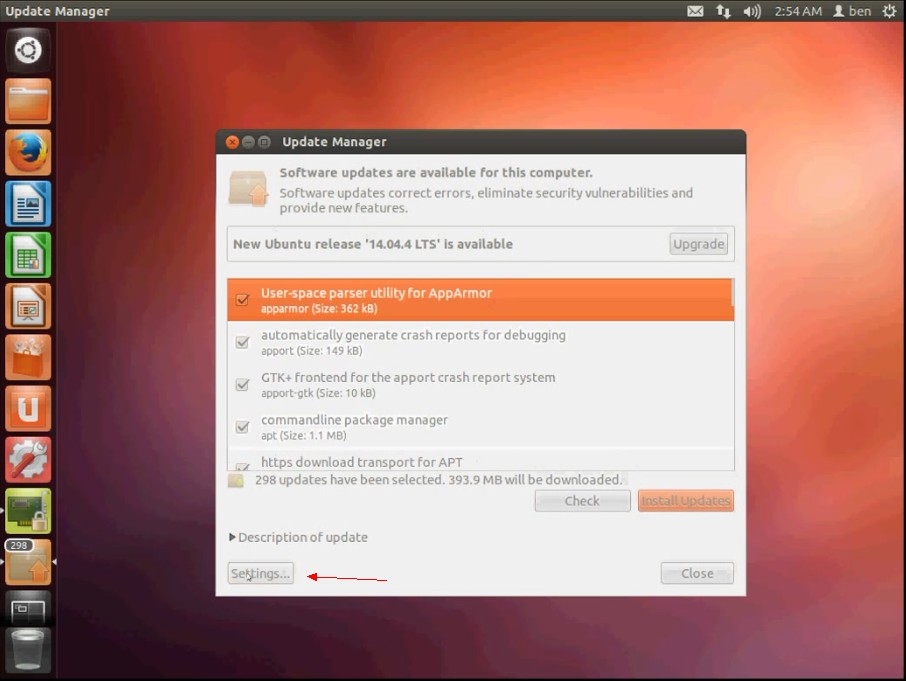Image resolution: width=906 pixels, height=681 pixels.
Task: Open the Ubuntu Dash home launcher
Action: click(28, 50)
